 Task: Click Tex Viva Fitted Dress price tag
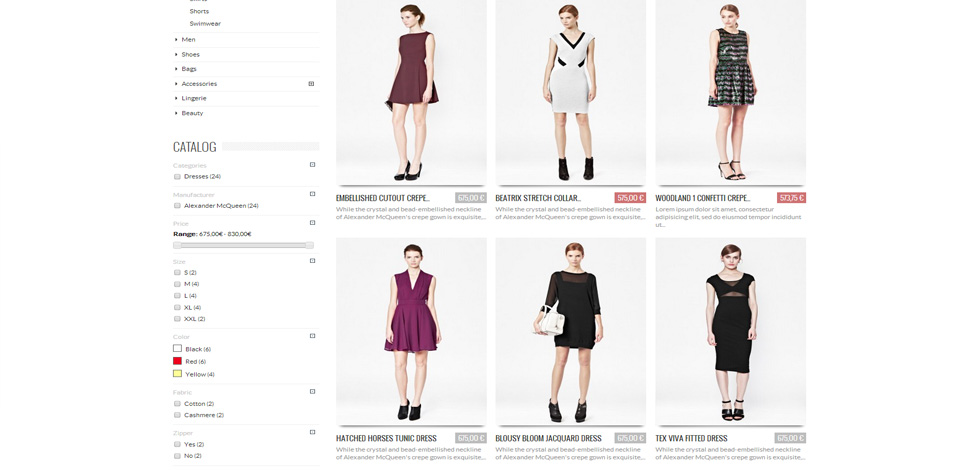click(790, 439)
